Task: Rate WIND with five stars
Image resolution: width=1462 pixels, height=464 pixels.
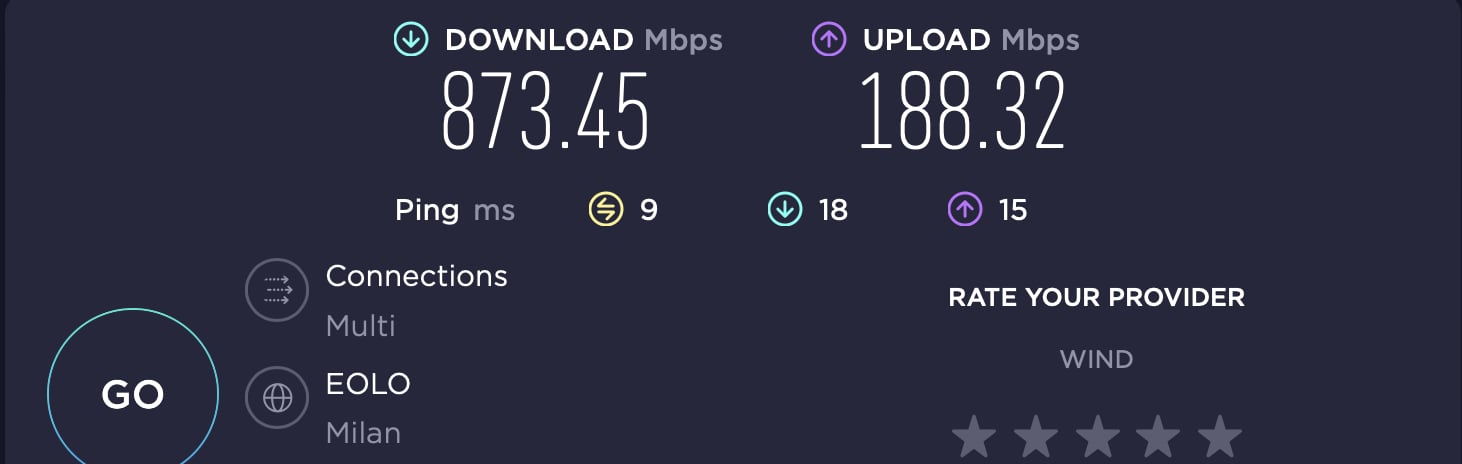Action: pos(1219,438)
